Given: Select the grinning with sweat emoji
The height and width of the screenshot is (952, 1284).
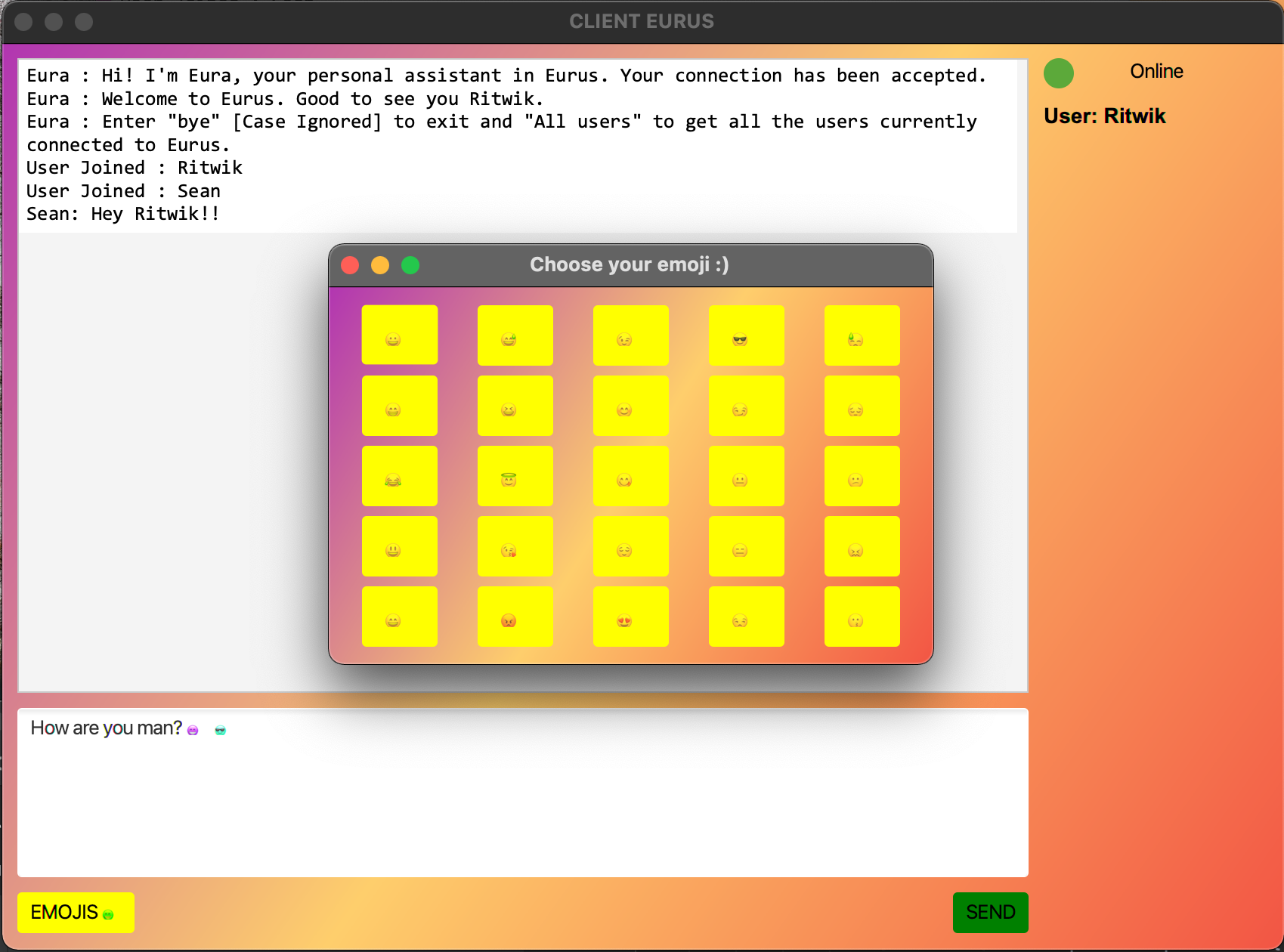Looking at the screenshot, I should coord(515,335).
